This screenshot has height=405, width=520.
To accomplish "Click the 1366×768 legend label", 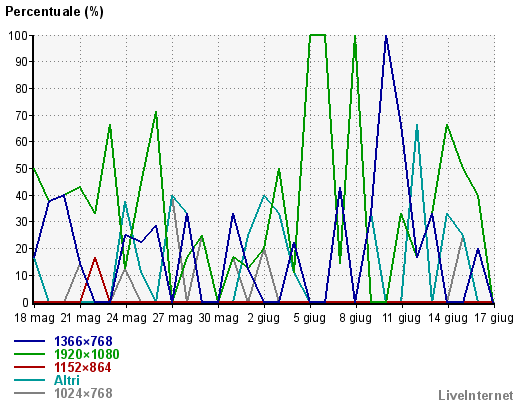I will (83, 341).
